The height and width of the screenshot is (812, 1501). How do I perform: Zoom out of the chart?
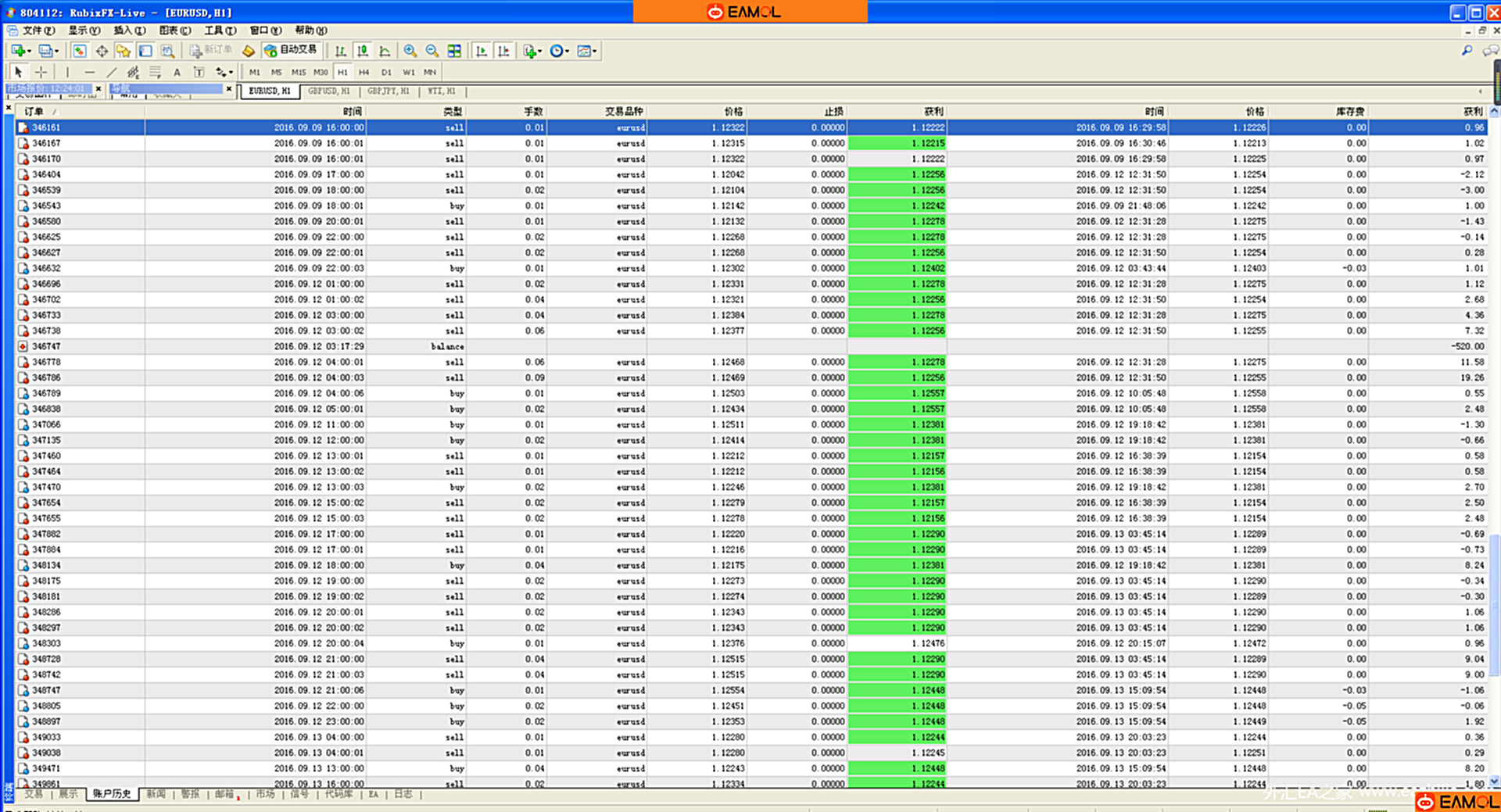(432, 51)
